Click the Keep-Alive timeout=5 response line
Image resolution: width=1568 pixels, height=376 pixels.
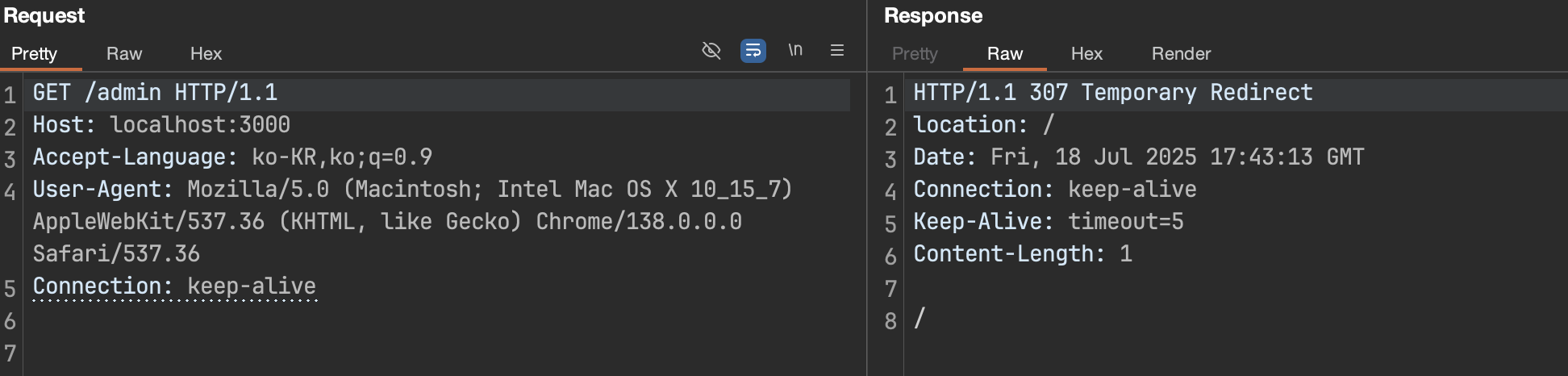tap(1049, 222)
